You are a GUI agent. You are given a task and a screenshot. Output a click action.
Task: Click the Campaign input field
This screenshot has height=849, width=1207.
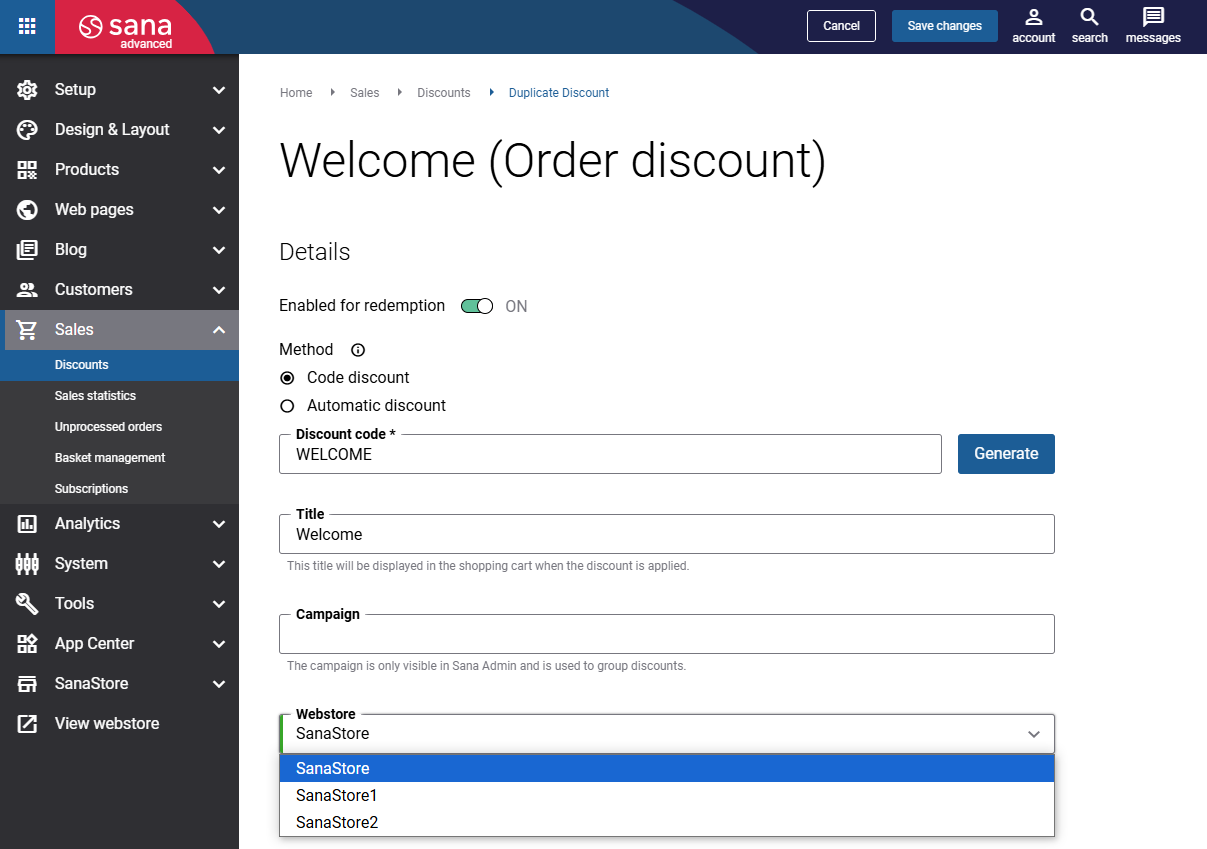pos(667,634)
